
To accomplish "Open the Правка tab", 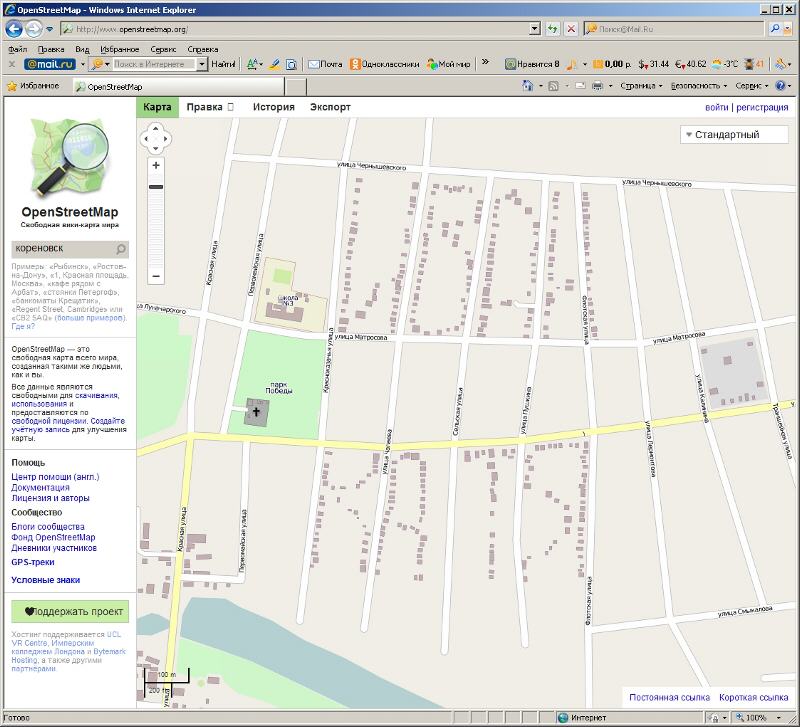I will coord(210,107).
